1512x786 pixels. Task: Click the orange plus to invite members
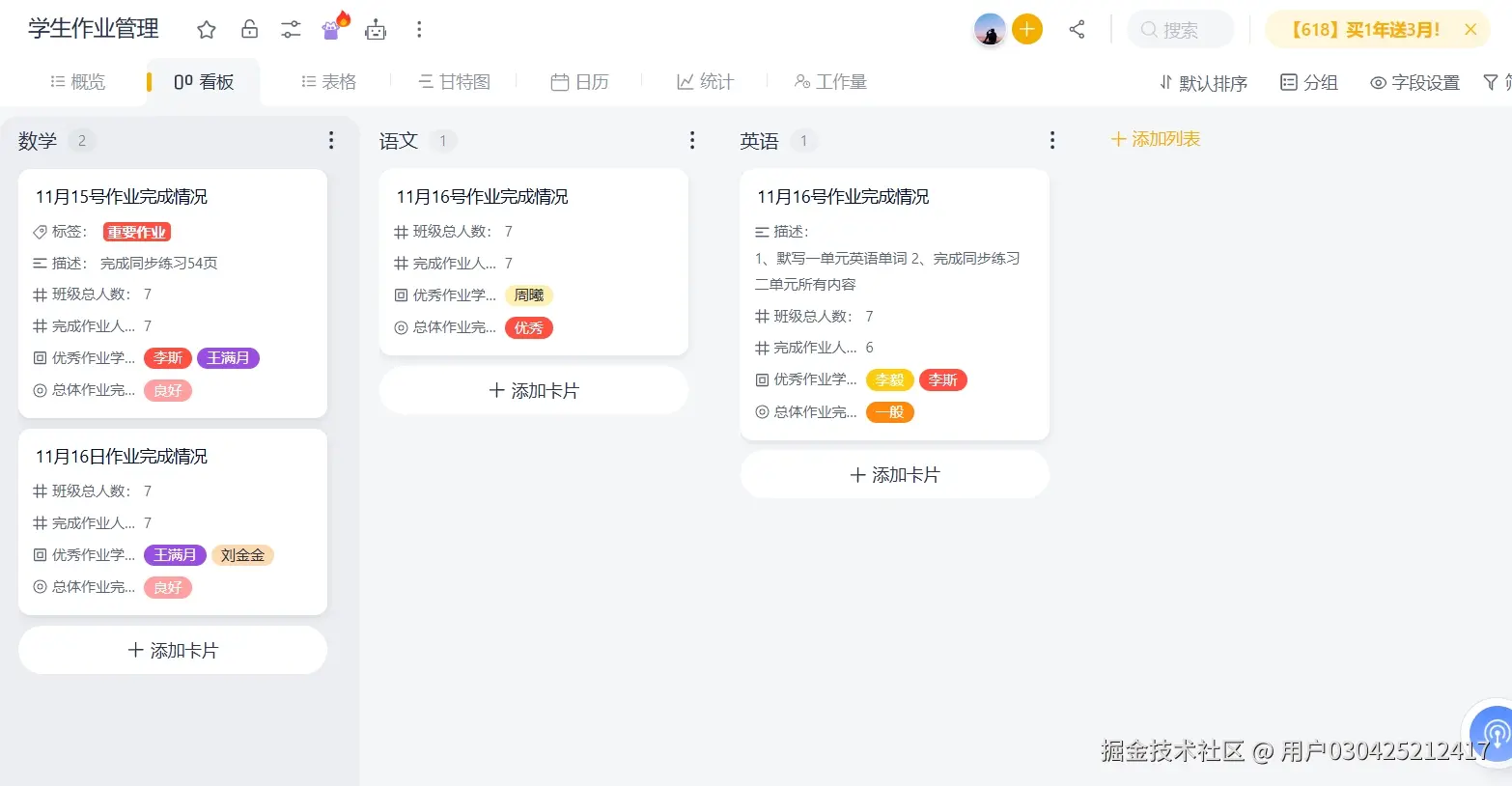pos(1026,29)
